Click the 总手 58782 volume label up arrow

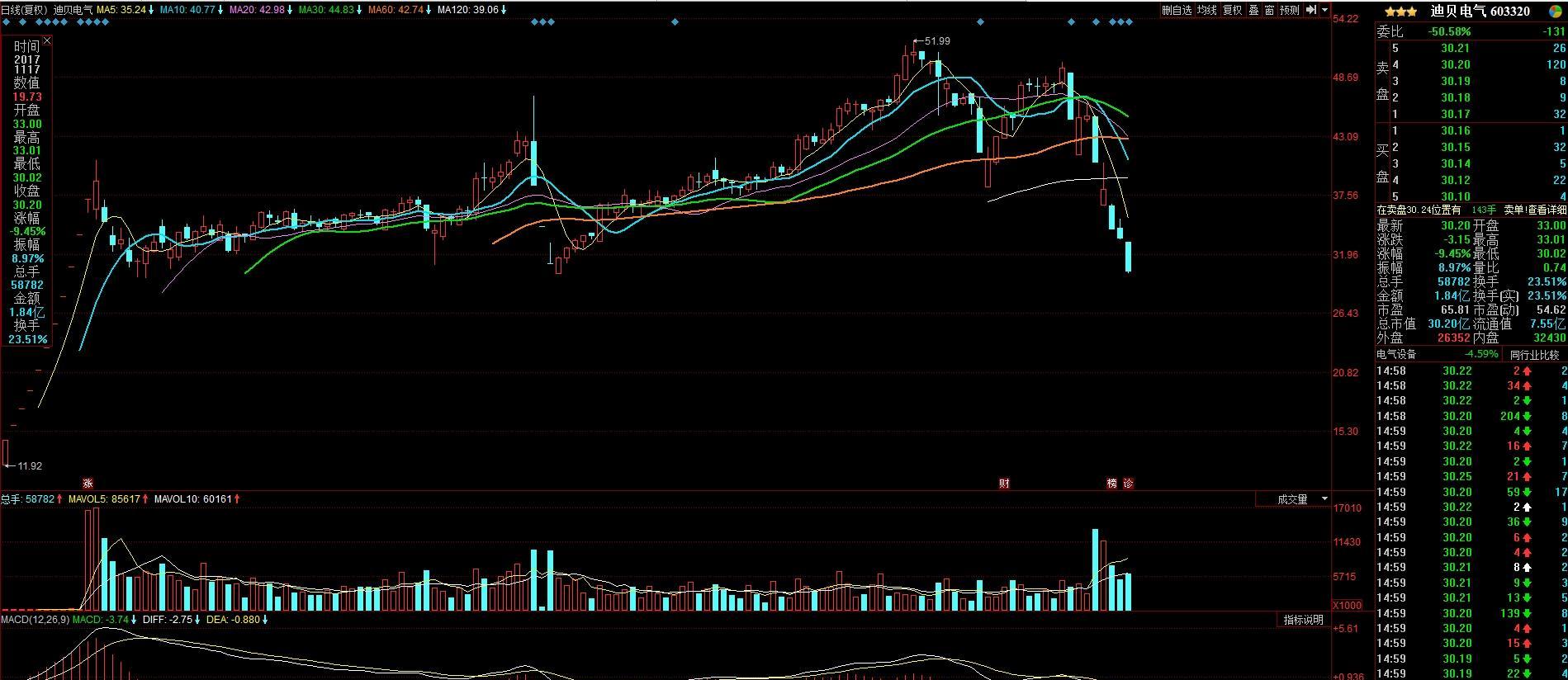point(59,499)
